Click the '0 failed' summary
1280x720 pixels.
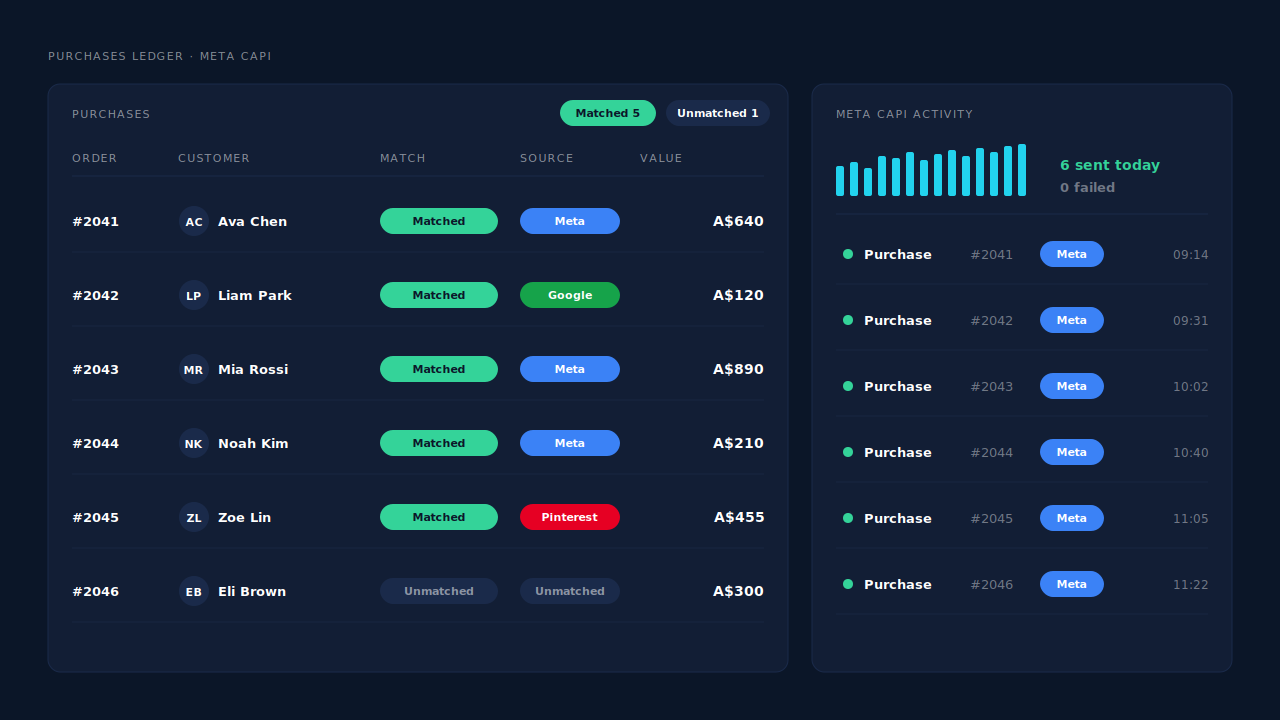point(1087,187)
